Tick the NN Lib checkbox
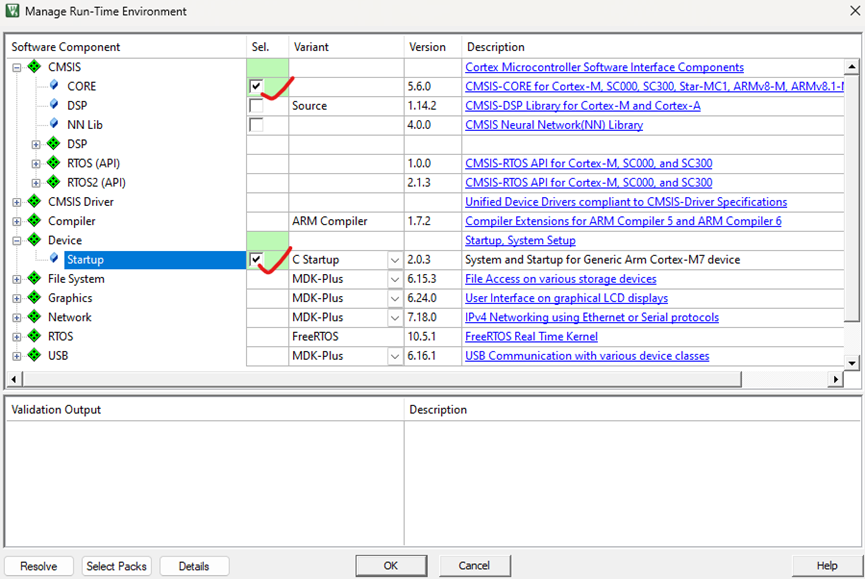 (256, 125)
